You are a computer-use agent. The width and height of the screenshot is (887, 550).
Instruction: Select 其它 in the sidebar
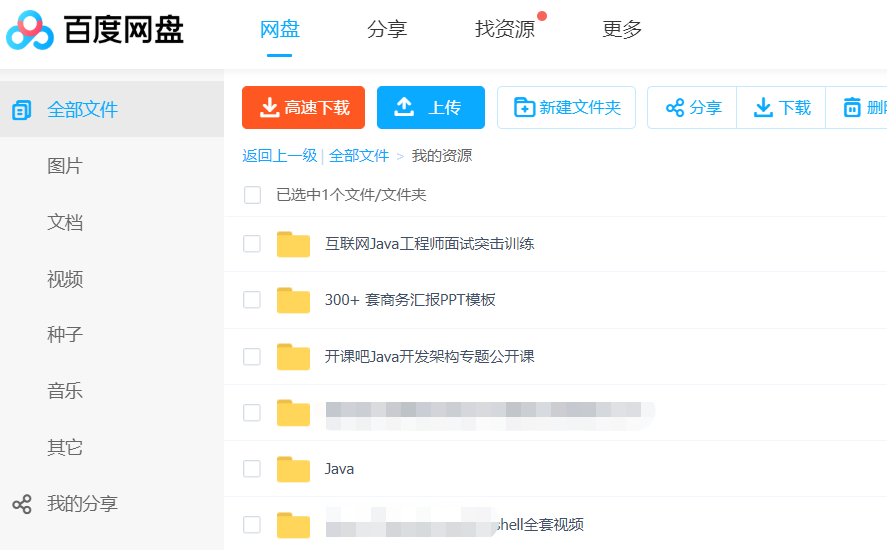[65, 448]
